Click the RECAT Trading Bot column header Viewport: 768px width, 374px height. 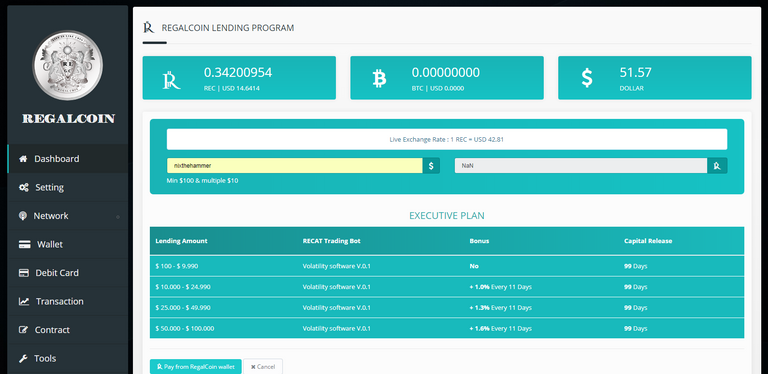[x=332, y=241]
